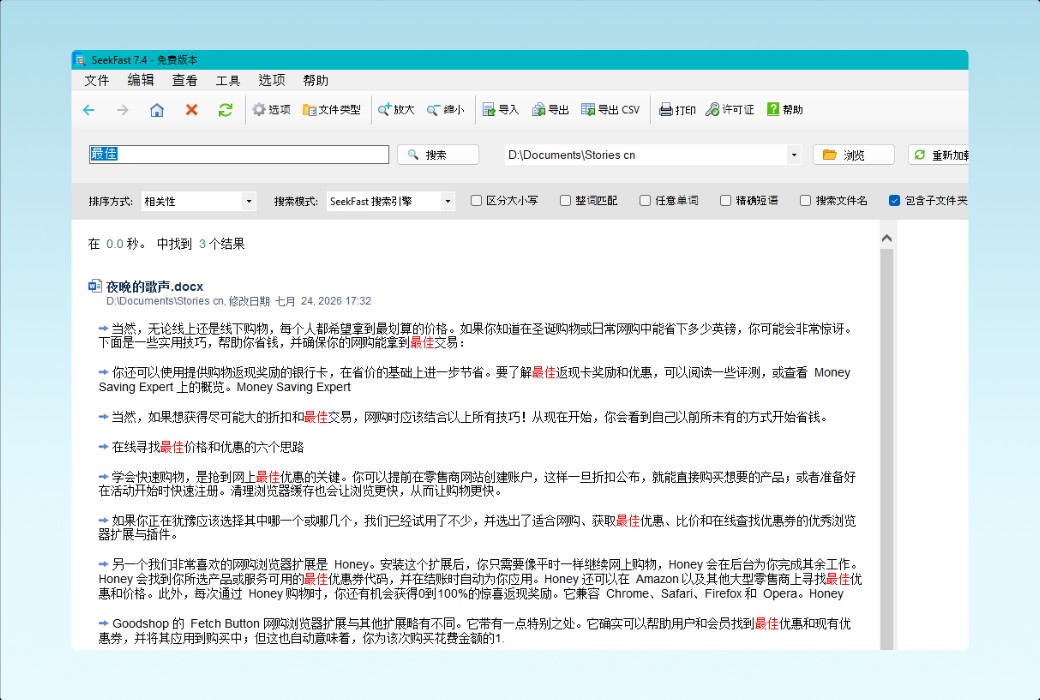Screen dimensions: 1040x700
Task: Expand folder path D:\Documents\Stories cn dropdown
Action: coord(793,155)
